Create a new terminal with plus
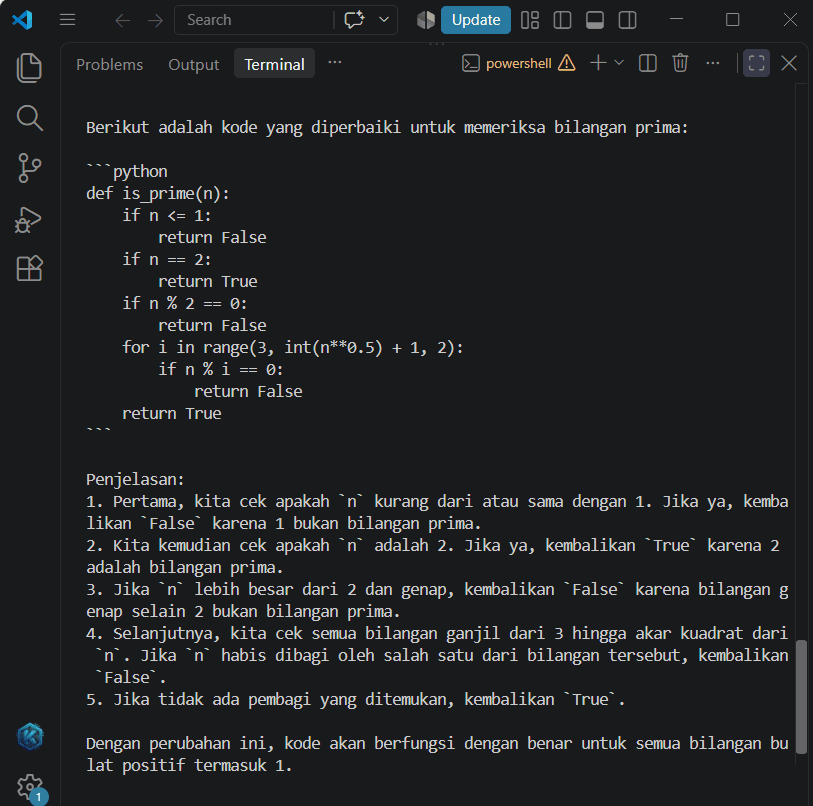The height and width of the screenshot is (806, 813). (x=598, y=63)
